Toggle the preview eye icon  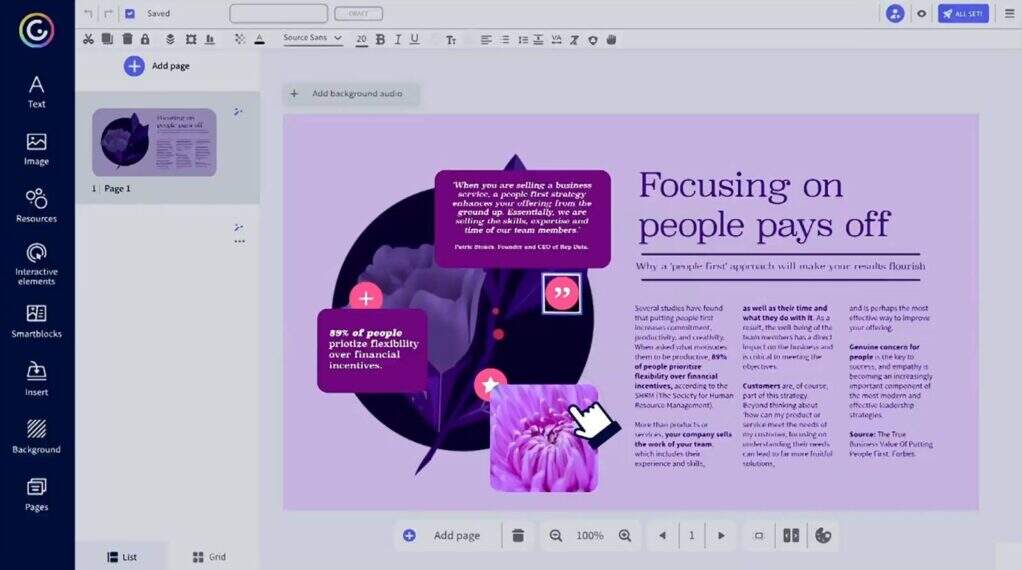921,14
